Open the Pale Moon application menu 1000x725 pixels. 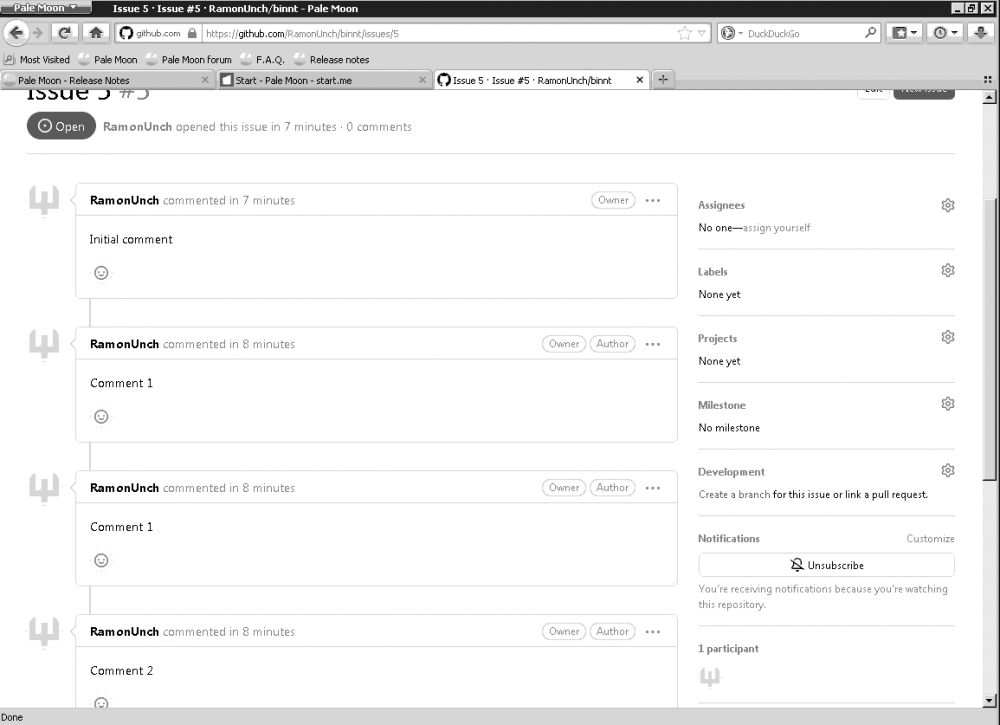[x=45, y=8]
